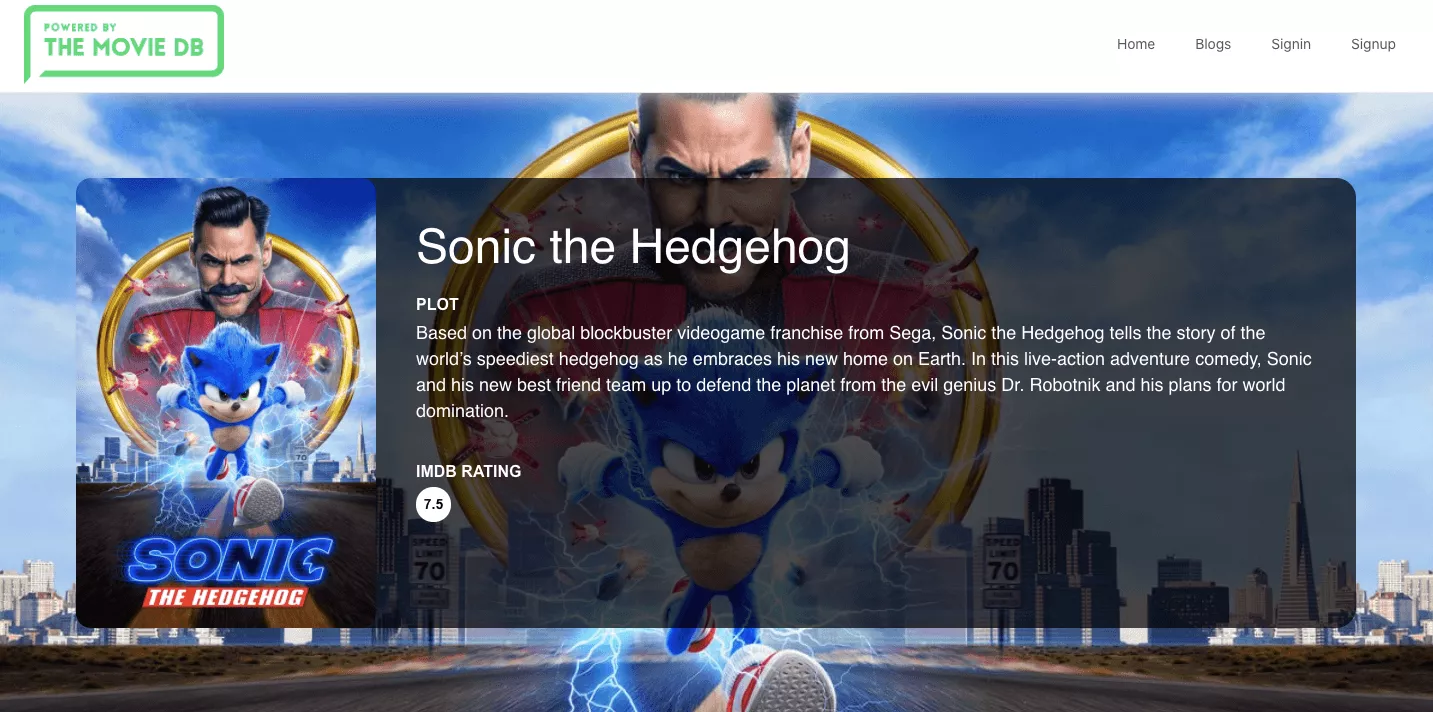Click the "Powered by" text in logo

(80, 27)
